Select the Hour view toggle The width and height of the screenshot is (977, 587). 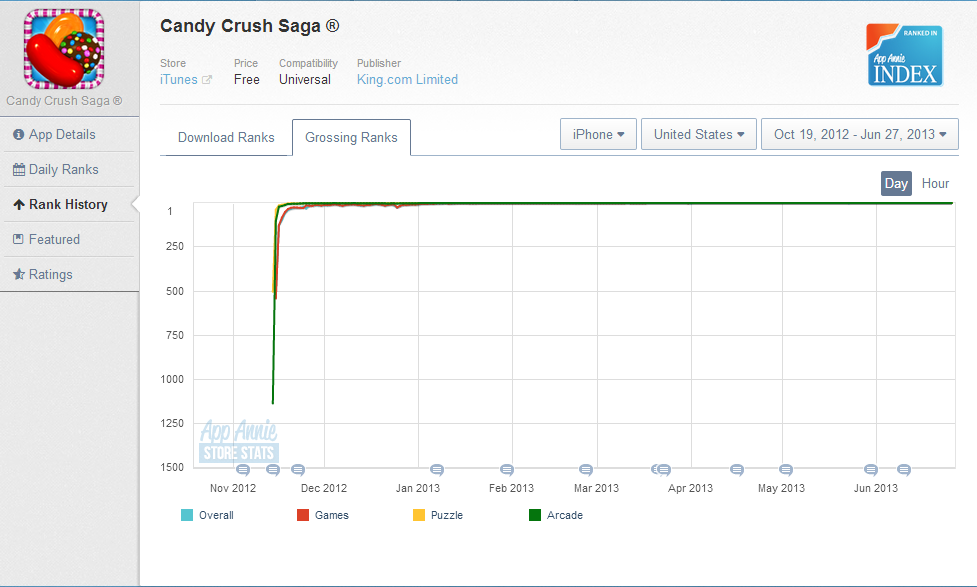[935, 183]
